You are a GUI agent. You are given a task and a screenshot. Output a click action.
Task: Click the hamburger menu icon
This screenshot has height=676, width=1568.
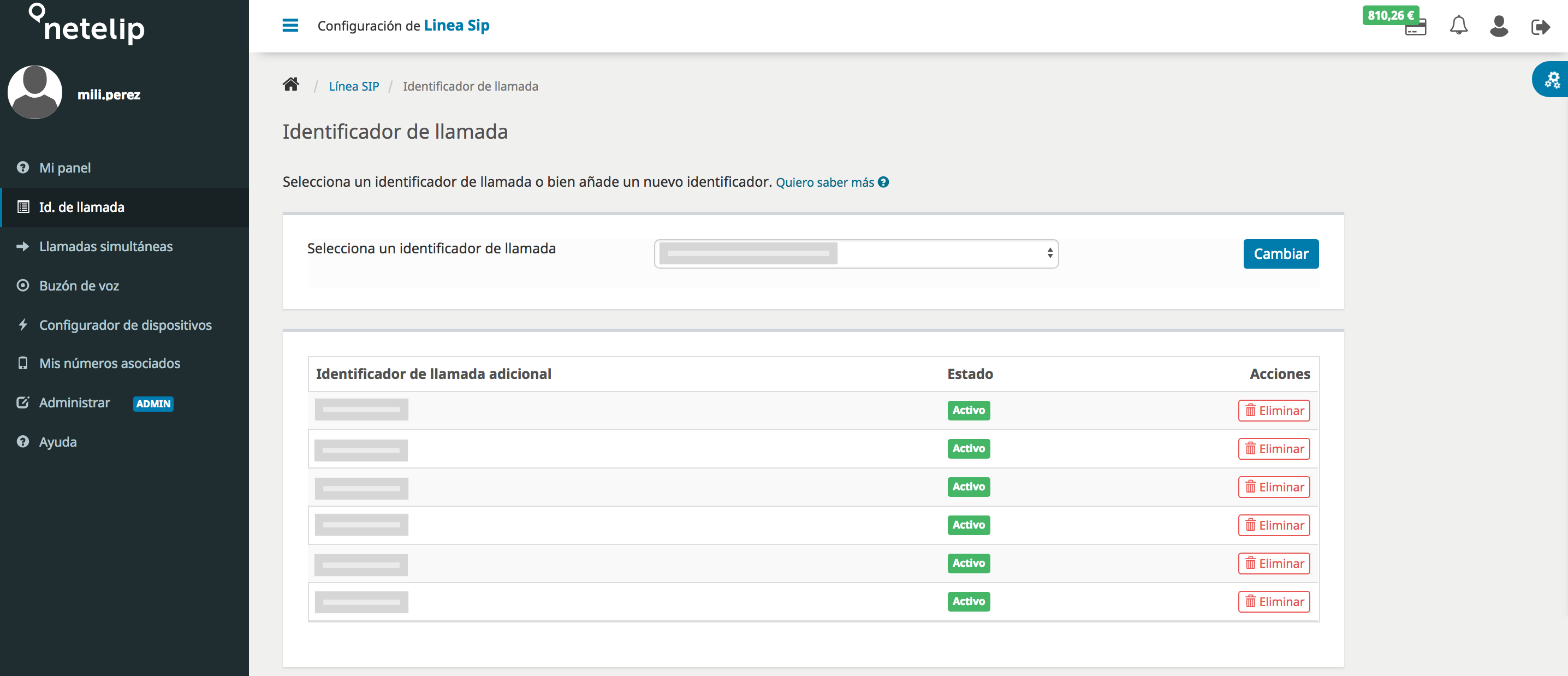(290, 26)
